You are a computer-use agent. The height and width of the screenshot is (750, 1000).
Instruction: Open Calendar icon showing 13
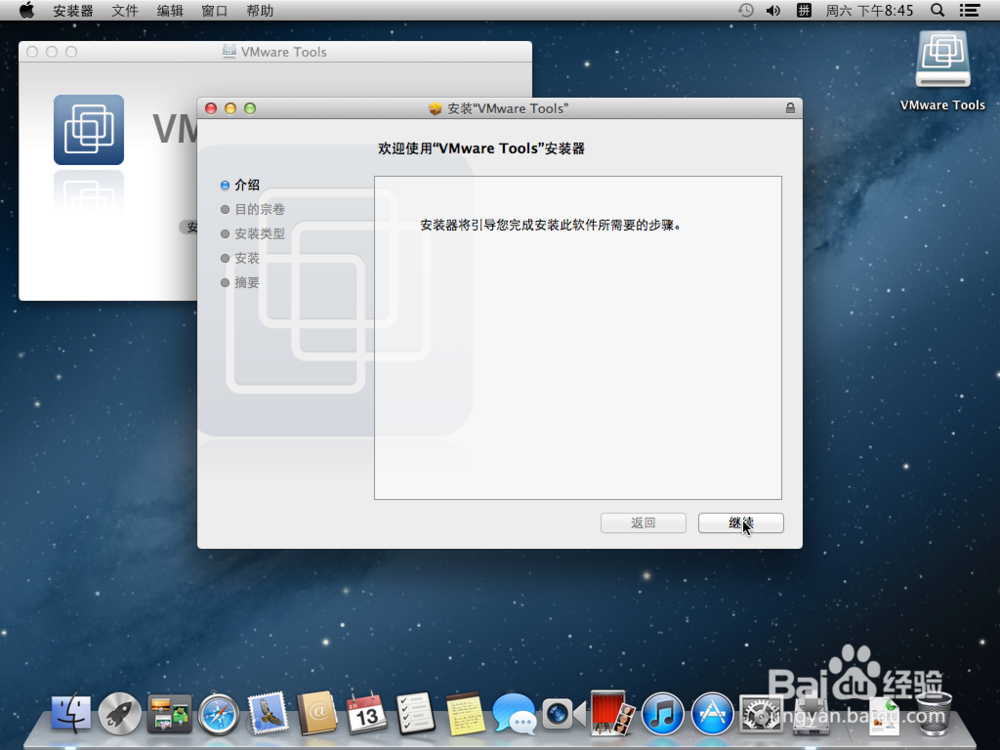click(366, 713)
